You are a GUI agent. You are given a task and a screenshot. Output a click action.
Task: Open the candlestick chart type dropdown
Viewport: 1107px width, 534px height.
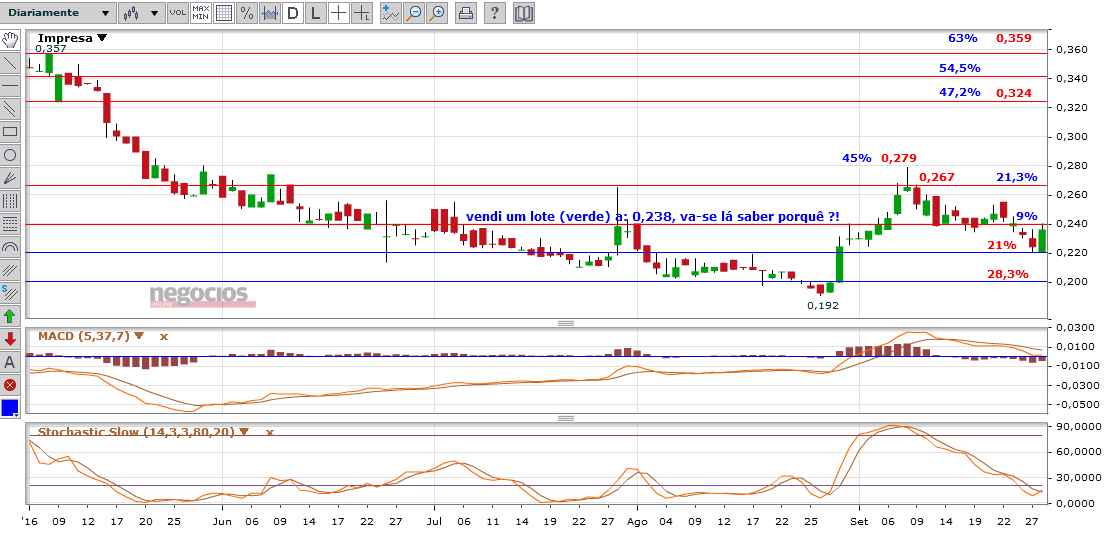click(x=141, y=13)
